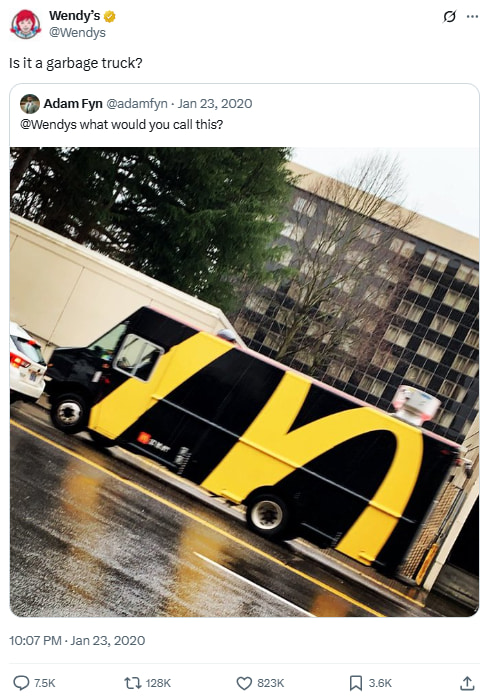Image resolution: width=487 pixels, height=700 pixels.
Task: Enlarge the yellow-and-black truck photo
Action: (x=244, y=382)
